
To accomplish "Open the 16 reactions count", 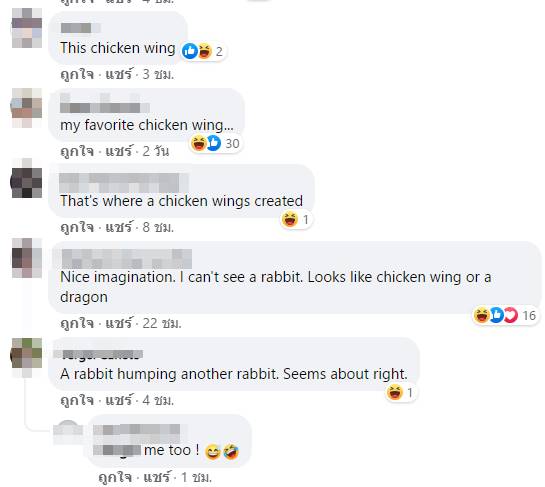I will click(x=529, y=316).
